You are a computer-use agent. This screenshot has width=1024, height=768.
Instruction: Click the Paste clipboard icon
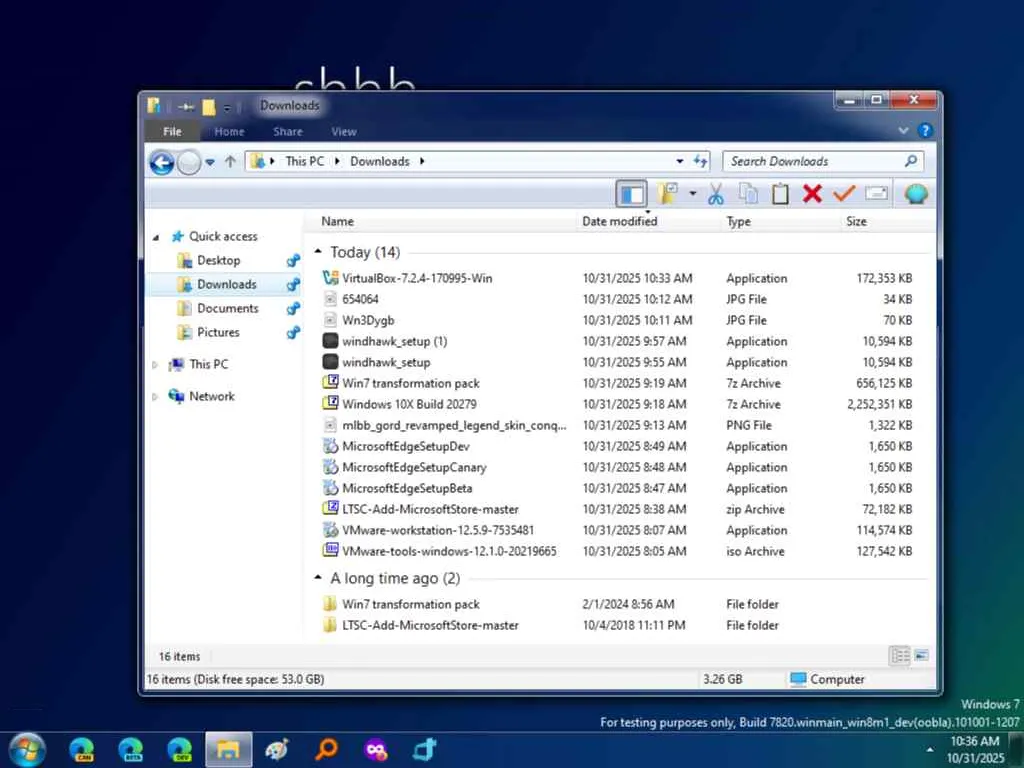(x=780, y=194)
